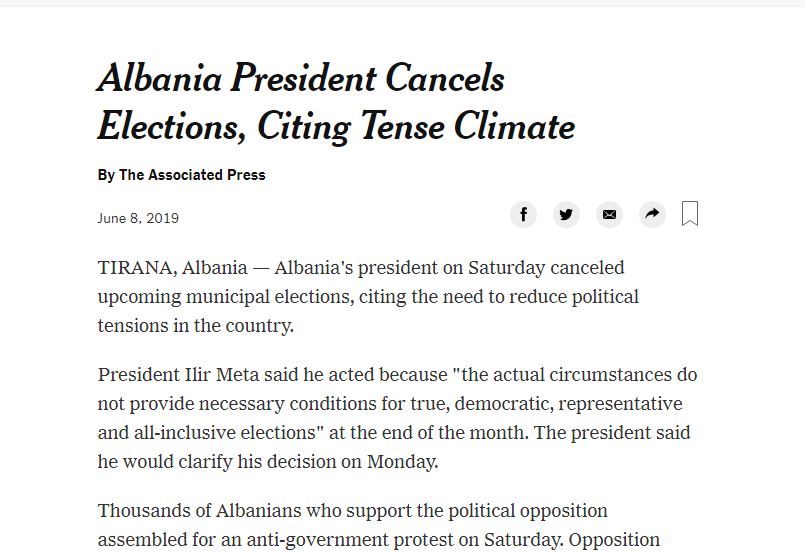The width and height of the screenshot is (805, 557).
Task: Click the headline line 'Elections, Citing Tense Climate'
Action: click(x=336, y=127)
